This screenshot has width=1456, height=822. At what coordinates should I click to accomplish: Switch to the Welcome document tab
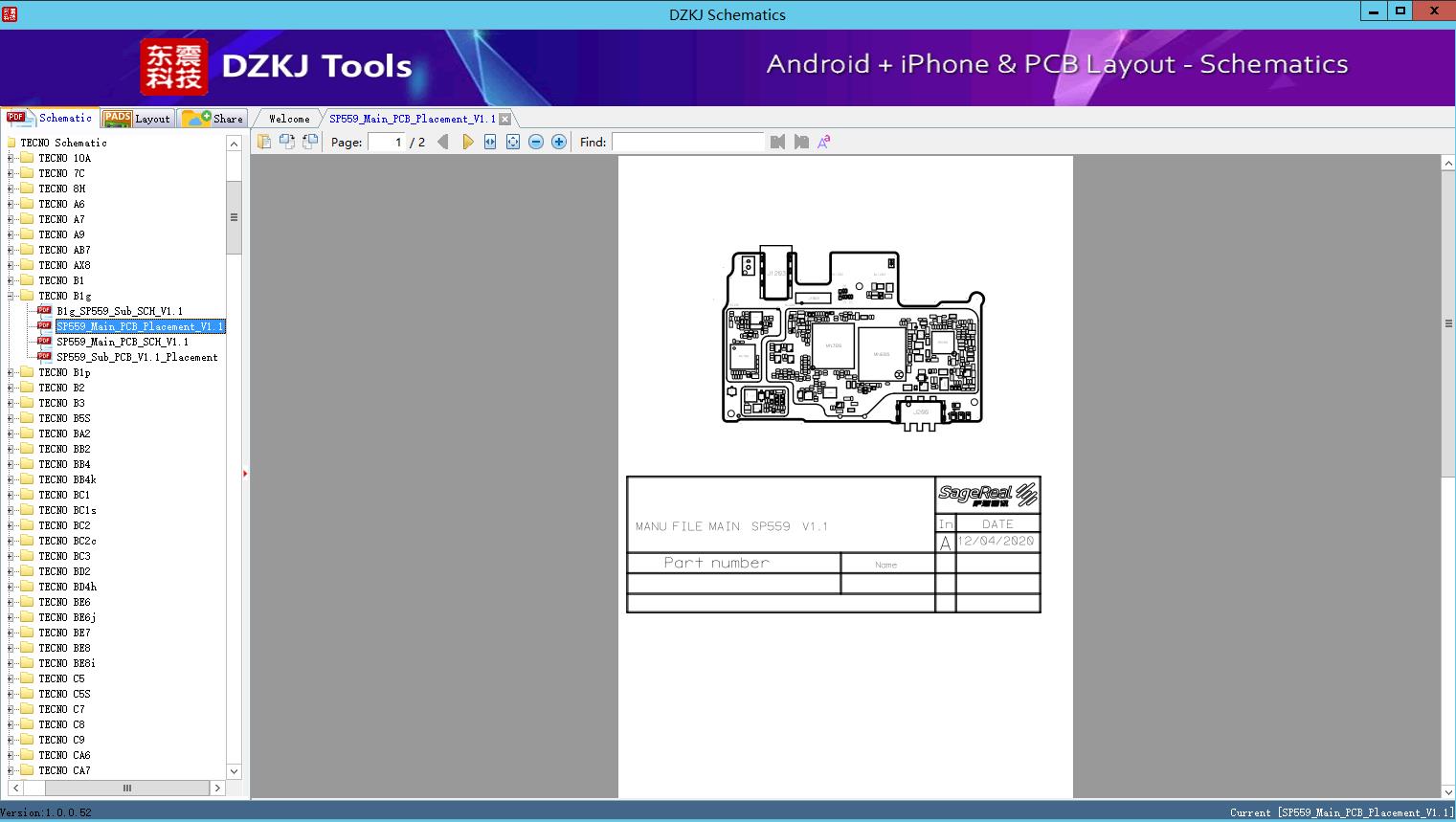pyautogui.click(x=289, y=119)
